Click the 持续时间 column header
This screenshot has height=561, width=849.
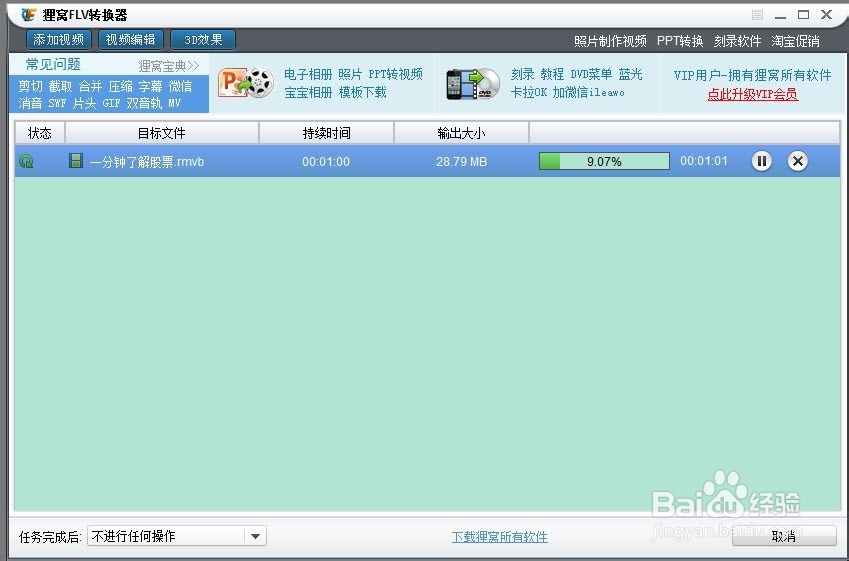tap(326, 133)
